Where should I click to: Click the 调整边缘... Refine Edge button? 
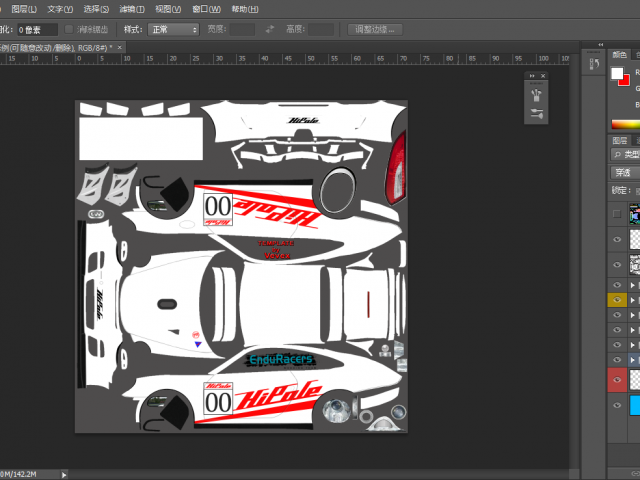click(x=375, y=29)
